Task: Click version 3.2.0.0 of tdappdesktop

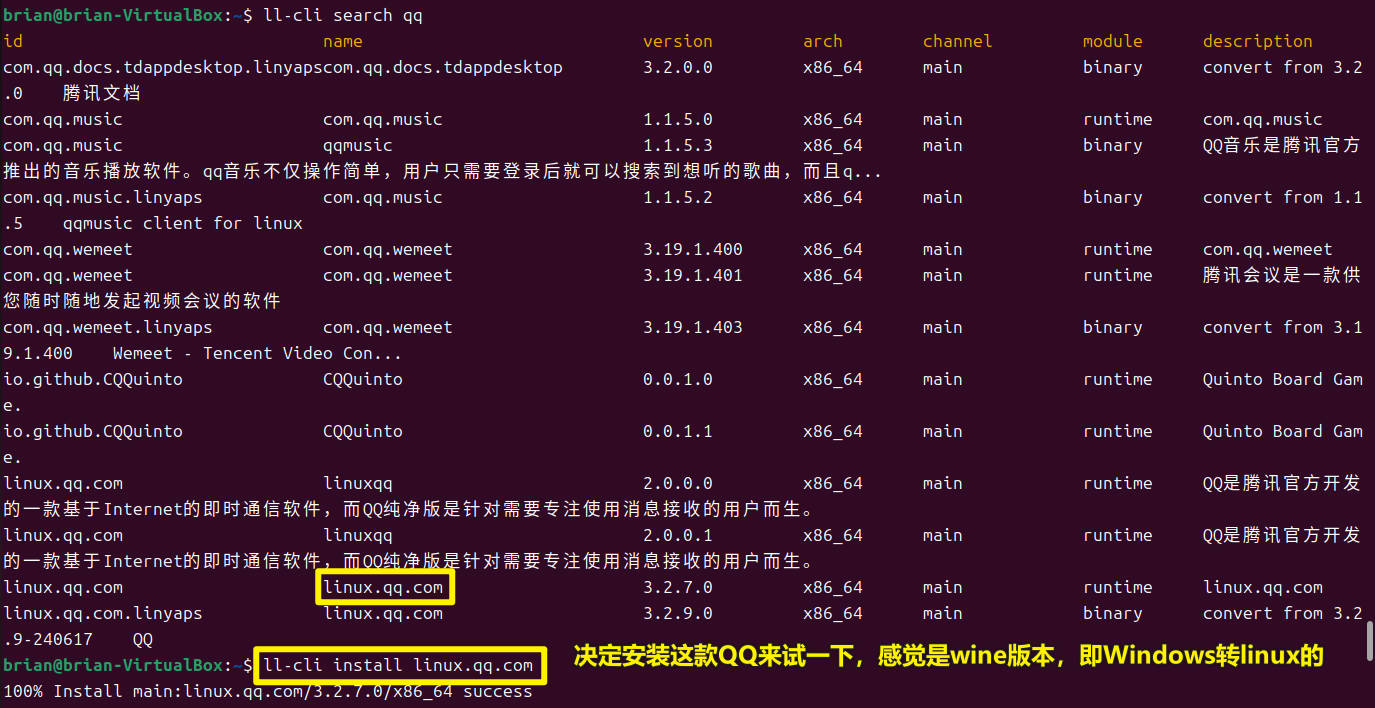Action: pyautogui.click(x=678, y=68)
